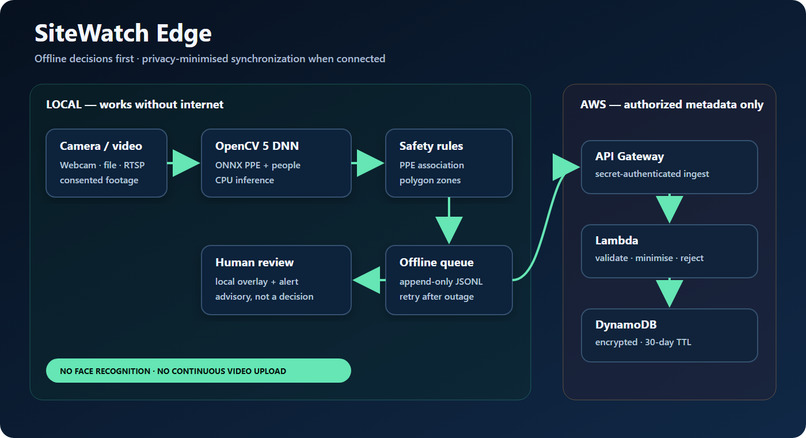Select the "append-only JSONL" line
The width and height of the screenshot is (806, 438).
pyautogui.click(x=441, y=282)
